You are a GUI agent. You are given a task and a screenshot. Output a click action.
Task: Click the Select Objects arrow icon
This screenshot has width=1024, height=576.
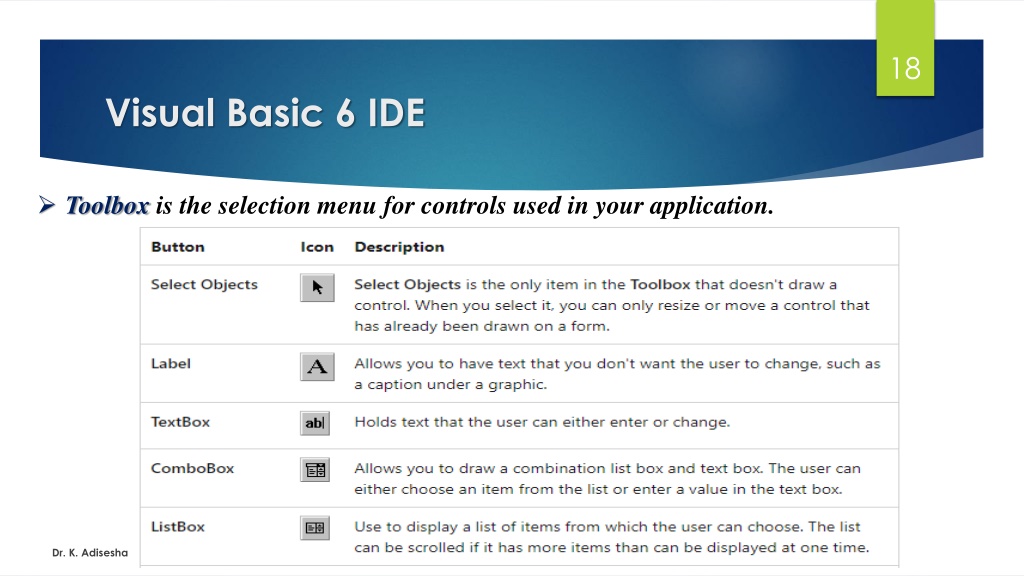click(317, 287)
